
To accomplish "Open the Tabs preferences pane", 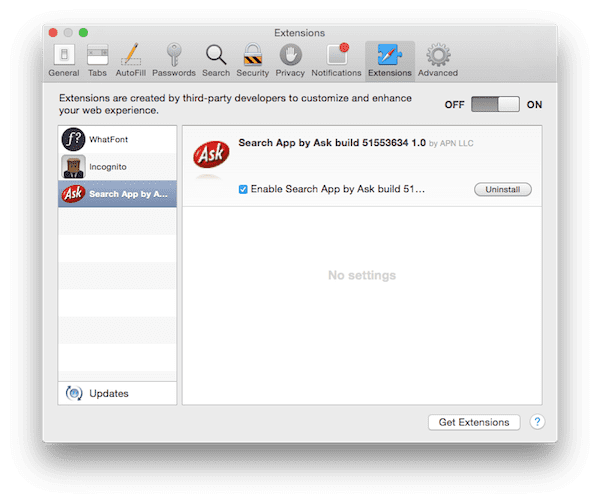I will coord(98,59).
